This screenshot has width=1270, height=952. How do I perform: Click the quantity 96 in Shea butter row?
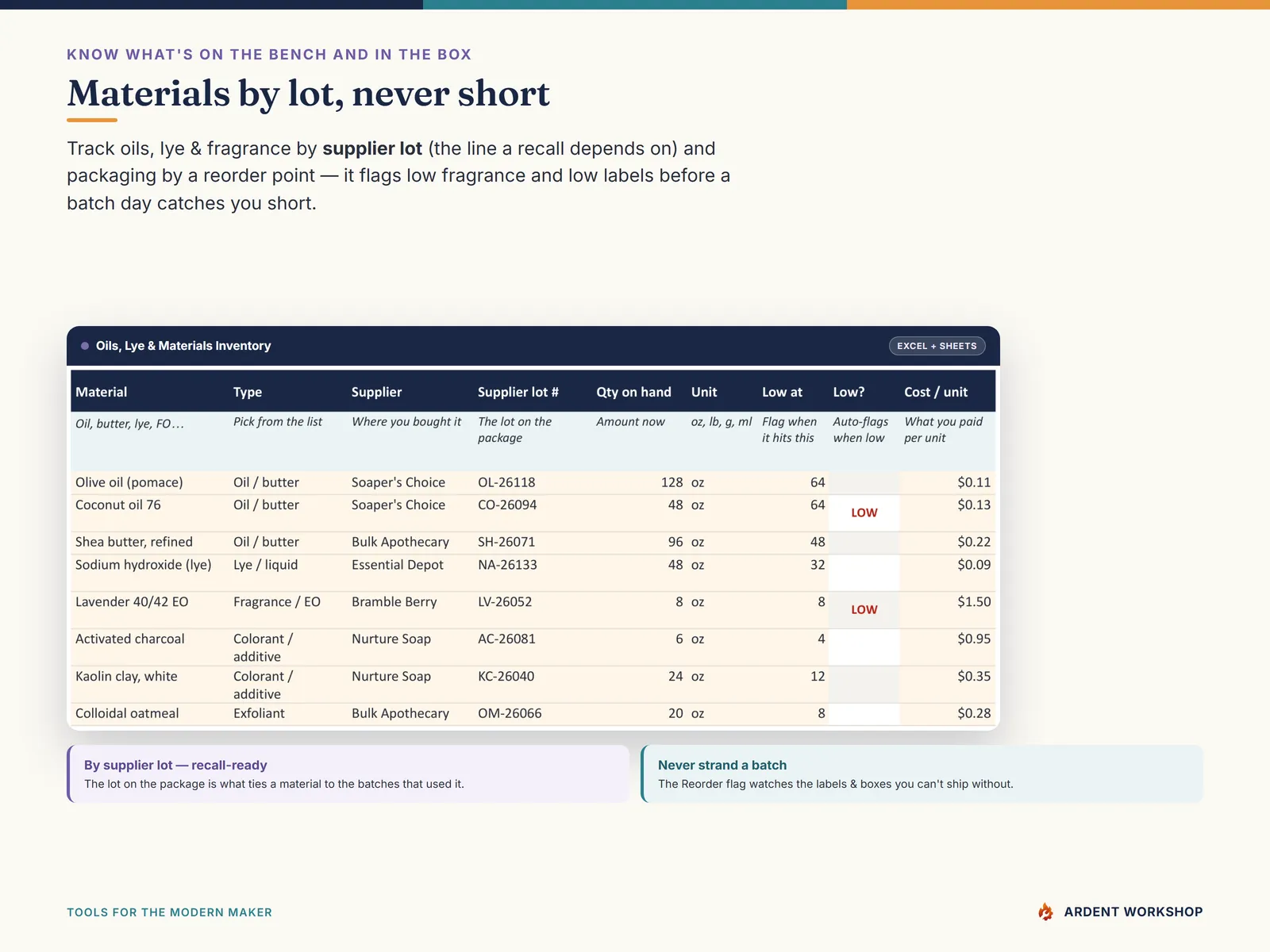(x=675, y=542)
